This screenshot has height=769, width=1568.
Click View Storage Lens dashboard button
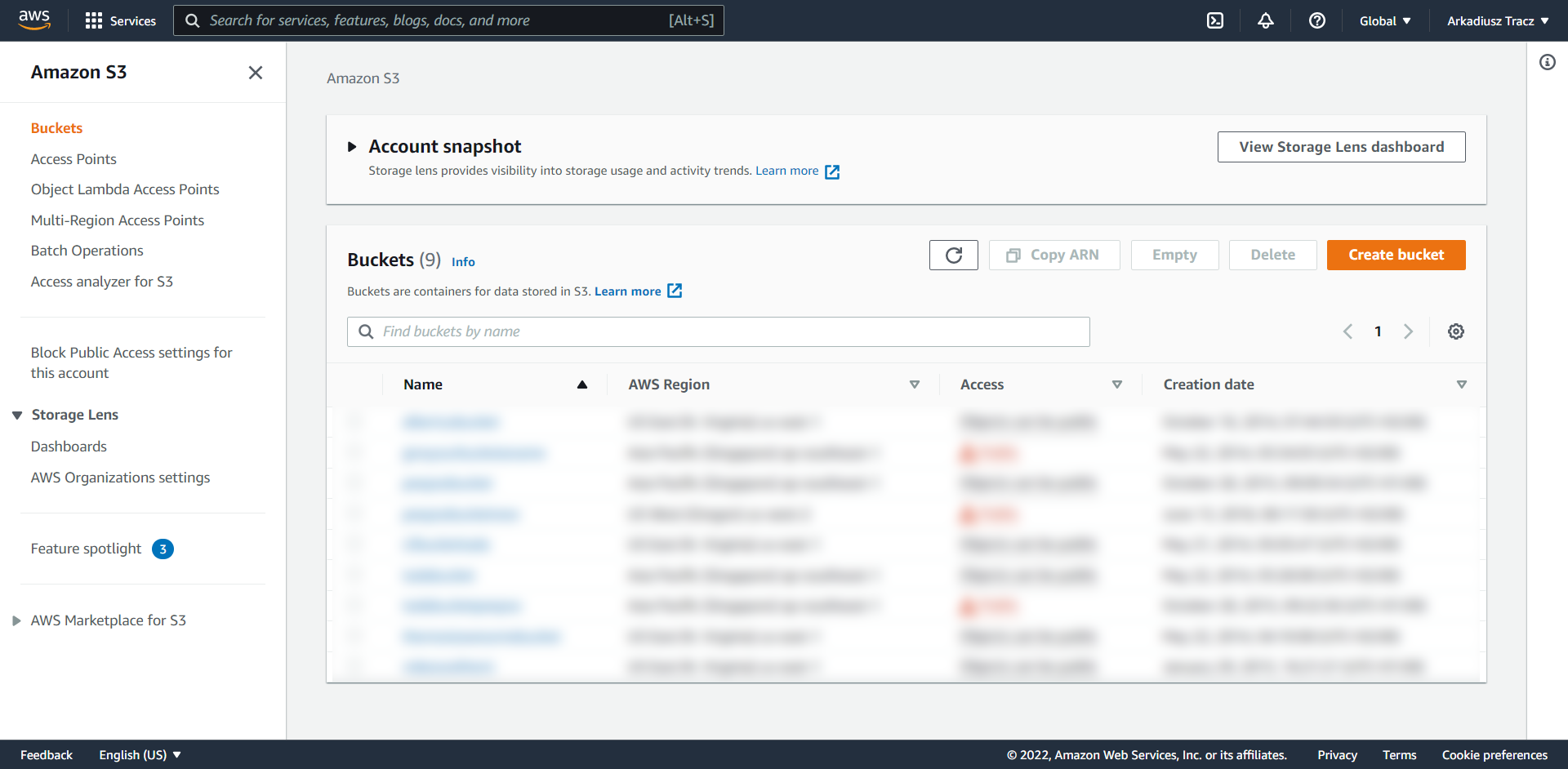[x=1341, y=147]
